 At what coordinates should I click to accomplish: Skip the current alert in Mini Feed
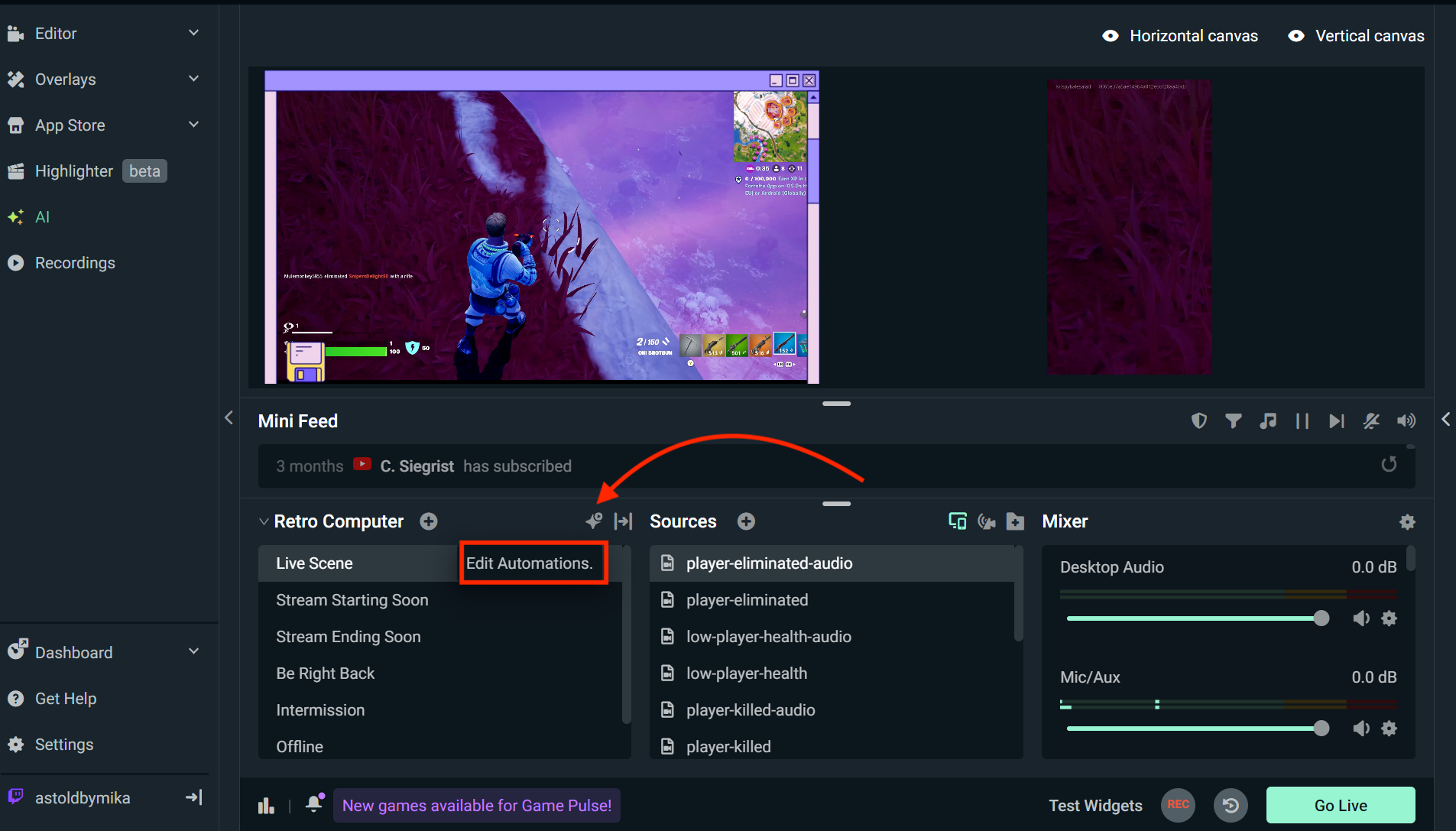(x=1336, y=421)
